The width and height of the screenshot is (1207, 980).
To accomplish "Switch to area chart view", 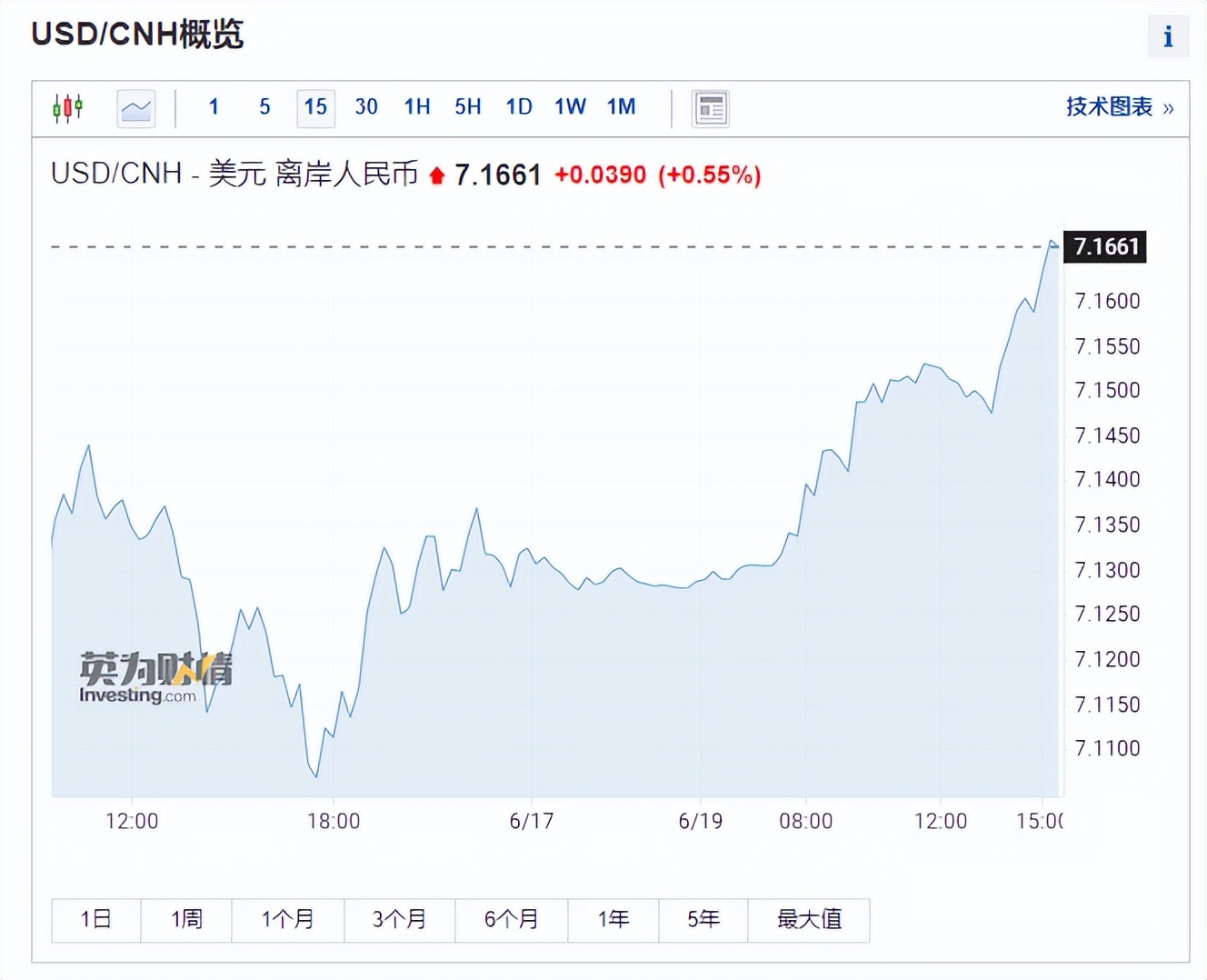I will [135, 107].
